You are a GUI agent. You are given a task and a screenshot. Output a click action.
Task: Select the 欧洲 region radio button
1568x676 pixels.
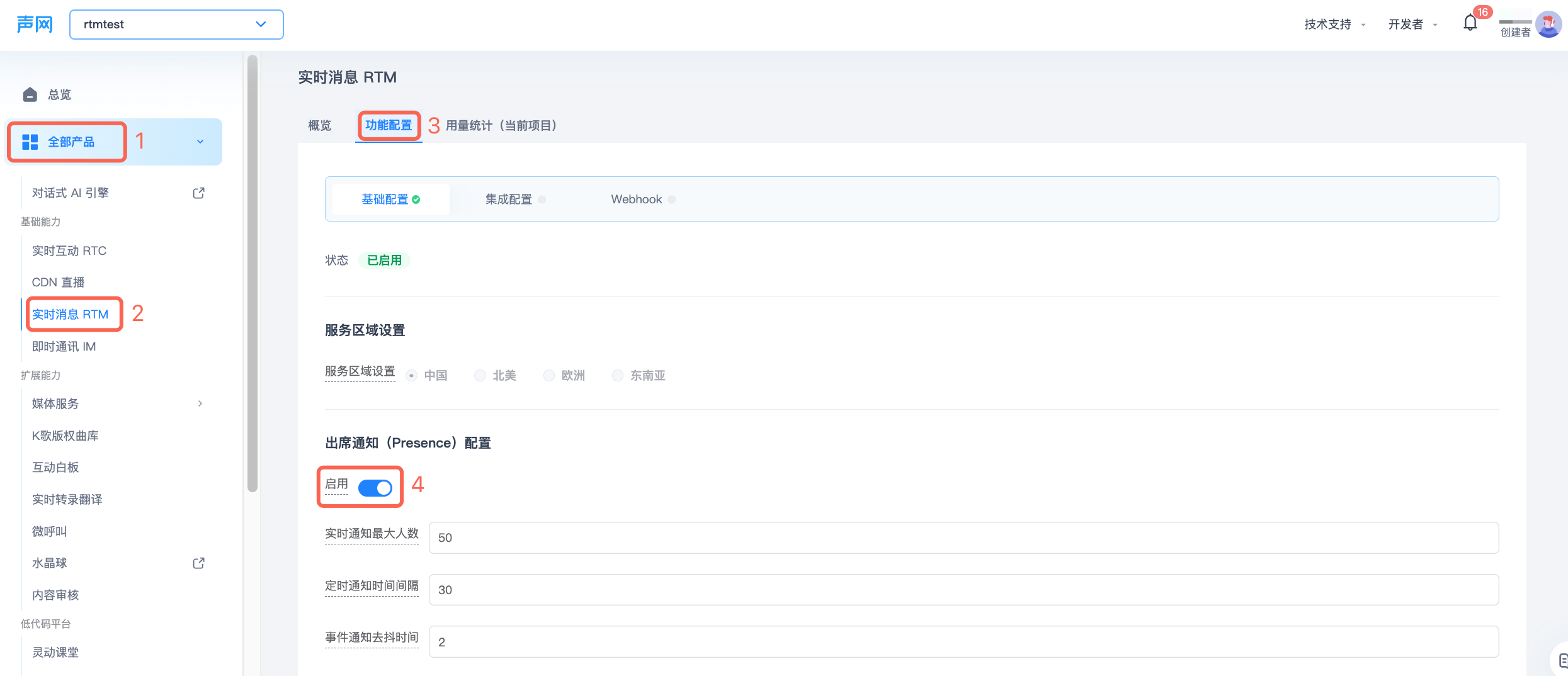(549, 376)
